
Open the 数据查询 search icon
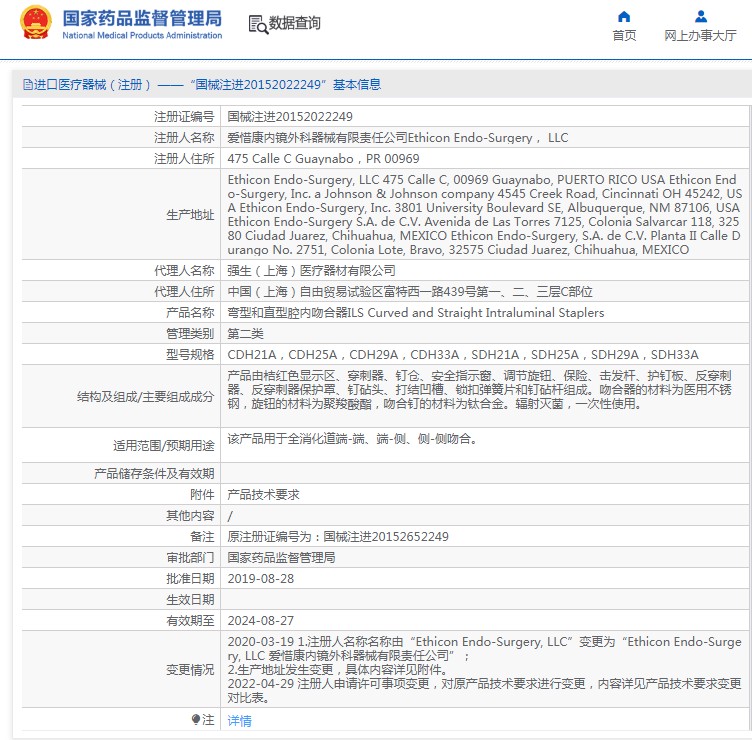coord(258,24)
